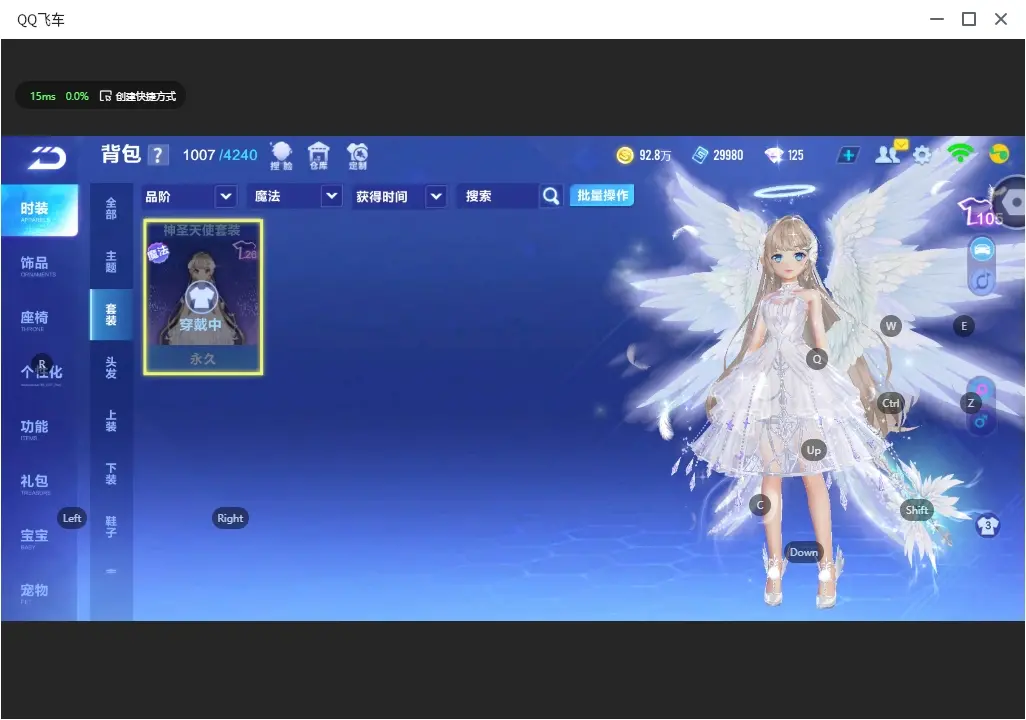
Task: Click the 批量操作 batch button
Action: (x=602, y=195)
